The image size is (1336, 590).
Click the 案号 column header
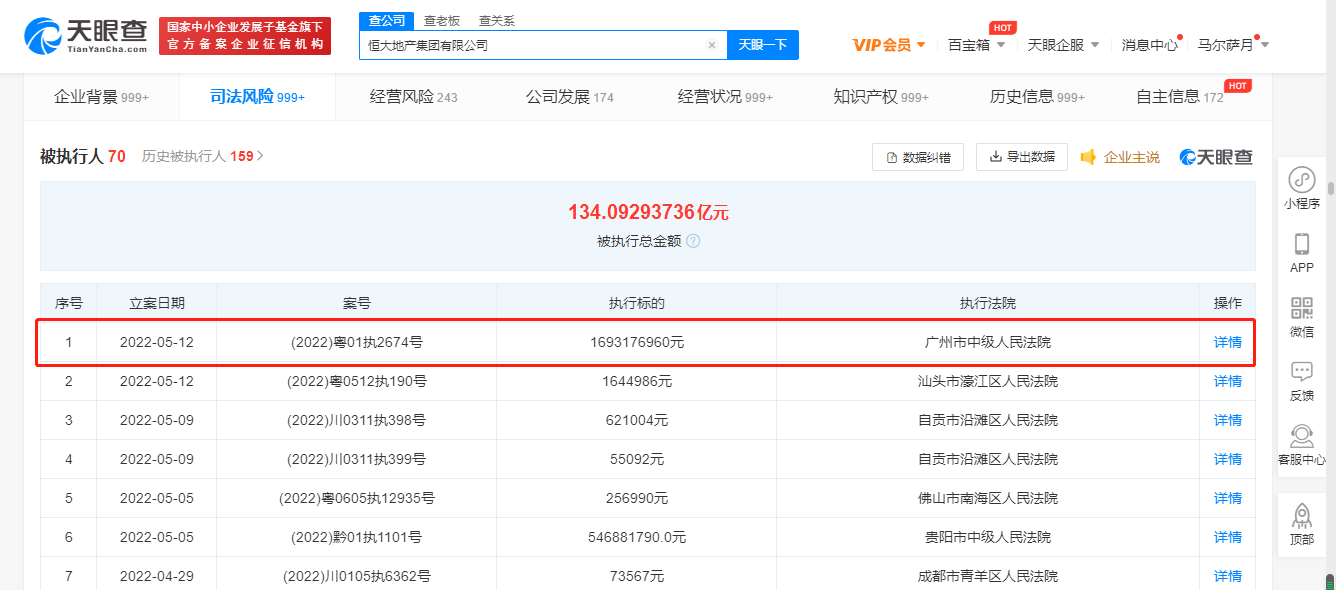pyautogui.click(x=357, y=303)
